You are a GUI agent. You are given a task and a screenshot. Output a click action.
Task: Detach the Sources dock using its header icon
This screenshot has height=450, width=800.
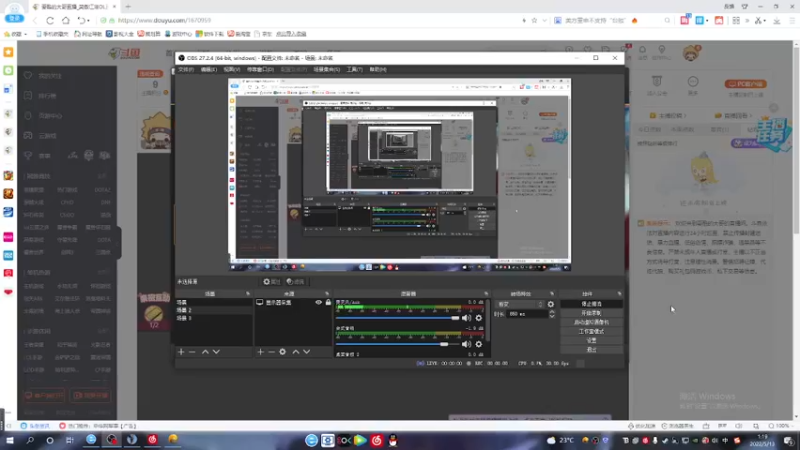click(327, 294)
